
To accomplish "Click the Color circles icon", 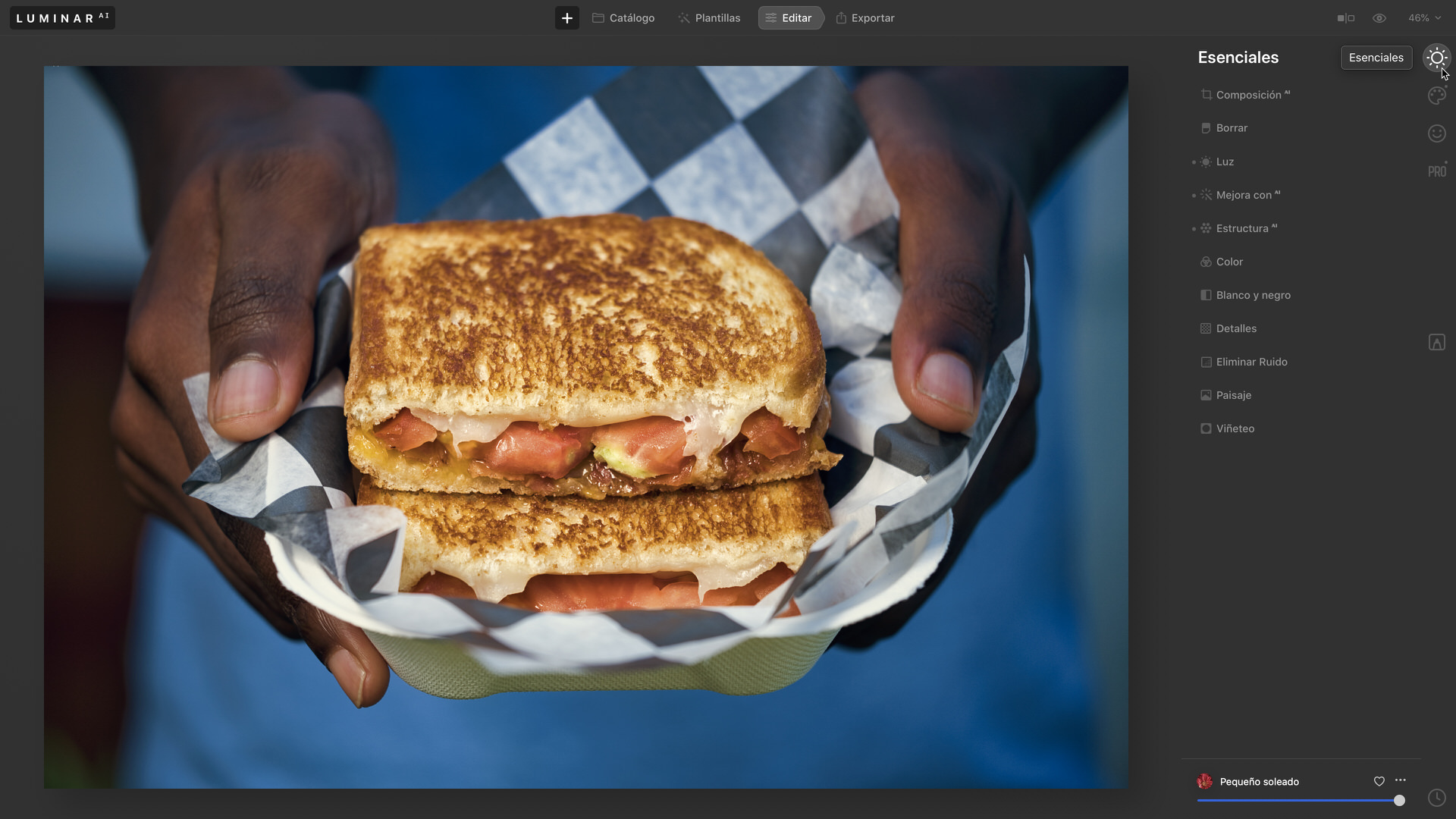I will (1206, 262).
